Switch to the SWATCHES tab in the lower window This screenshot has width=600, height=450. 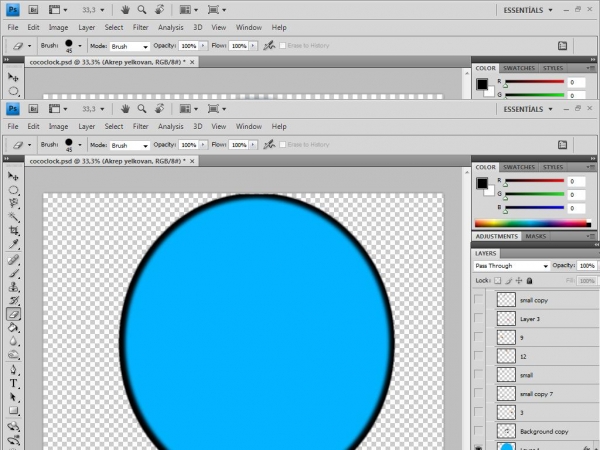tap(519, 167)
